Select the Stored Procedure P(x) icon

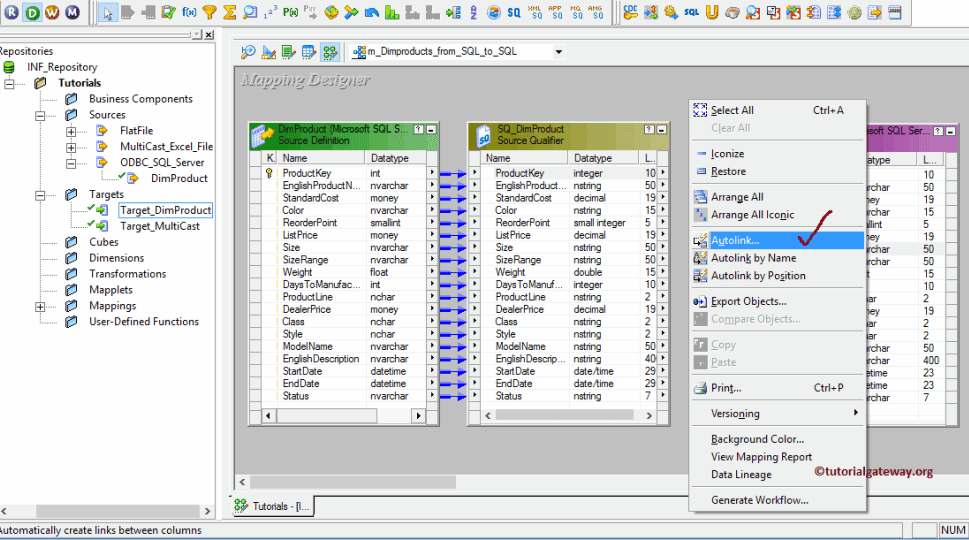(290, 12)
